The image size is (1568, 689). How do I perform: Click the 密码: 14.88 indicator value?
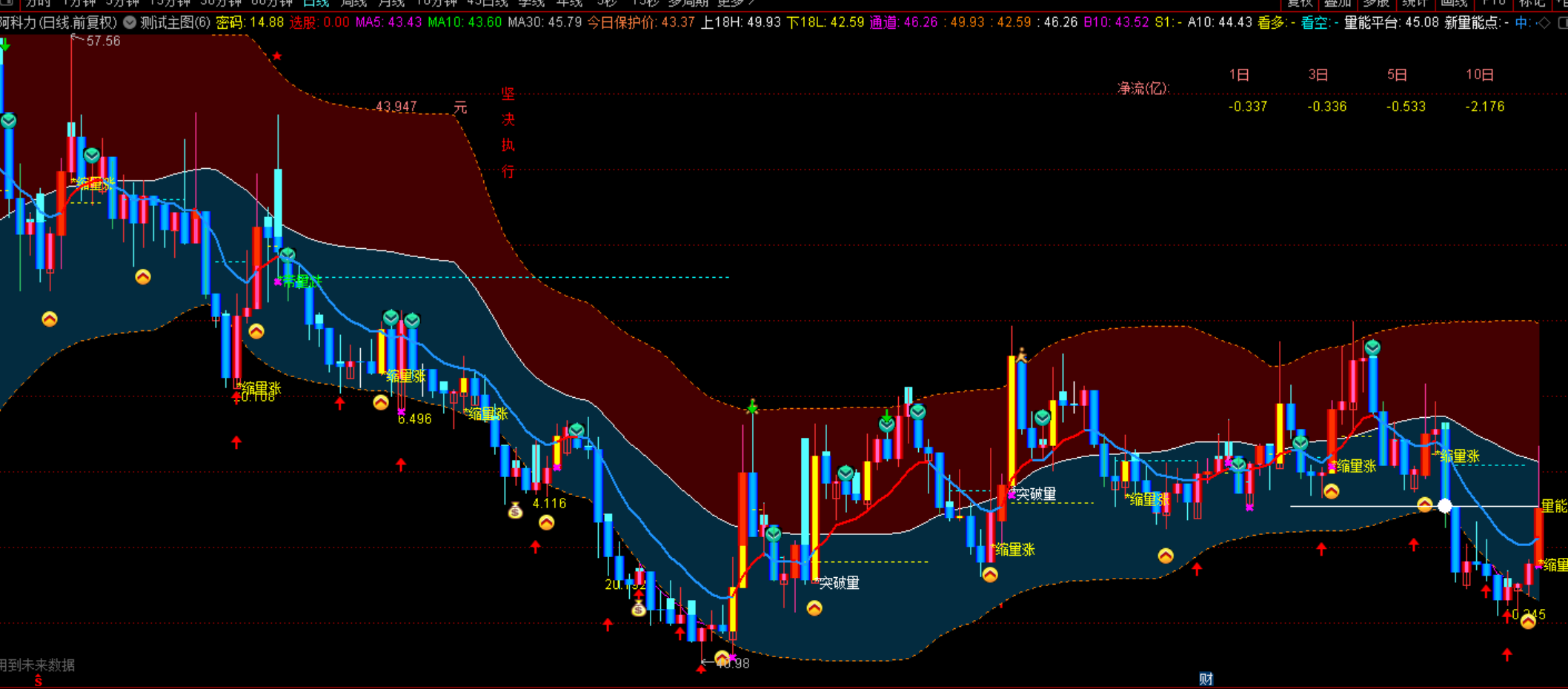[250, 22]
